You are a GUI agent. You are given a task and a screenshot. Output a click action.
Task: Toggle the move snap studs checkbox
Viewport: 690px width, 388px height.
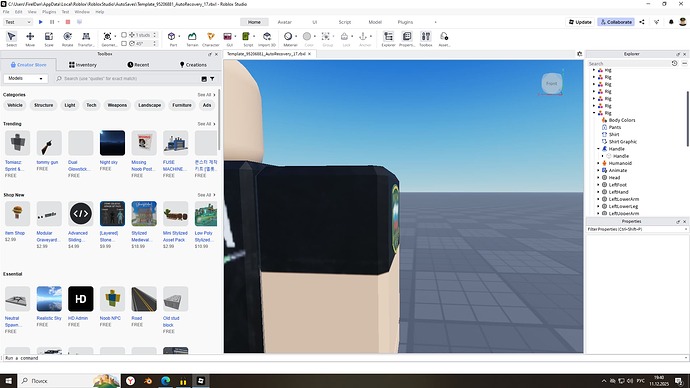(124, 35)
